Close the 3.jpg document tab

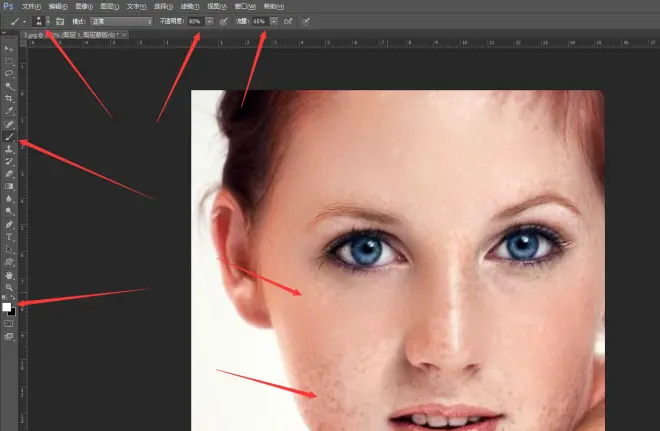(x=125, y=35)
